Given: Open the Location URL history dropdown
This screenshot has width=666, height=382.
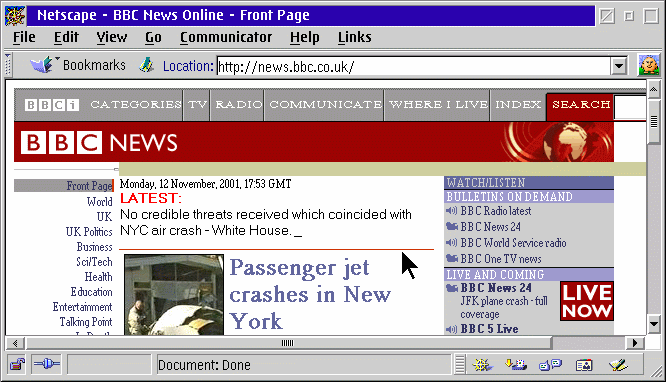Looking at the screenshot, I should (x=619, y=66).
